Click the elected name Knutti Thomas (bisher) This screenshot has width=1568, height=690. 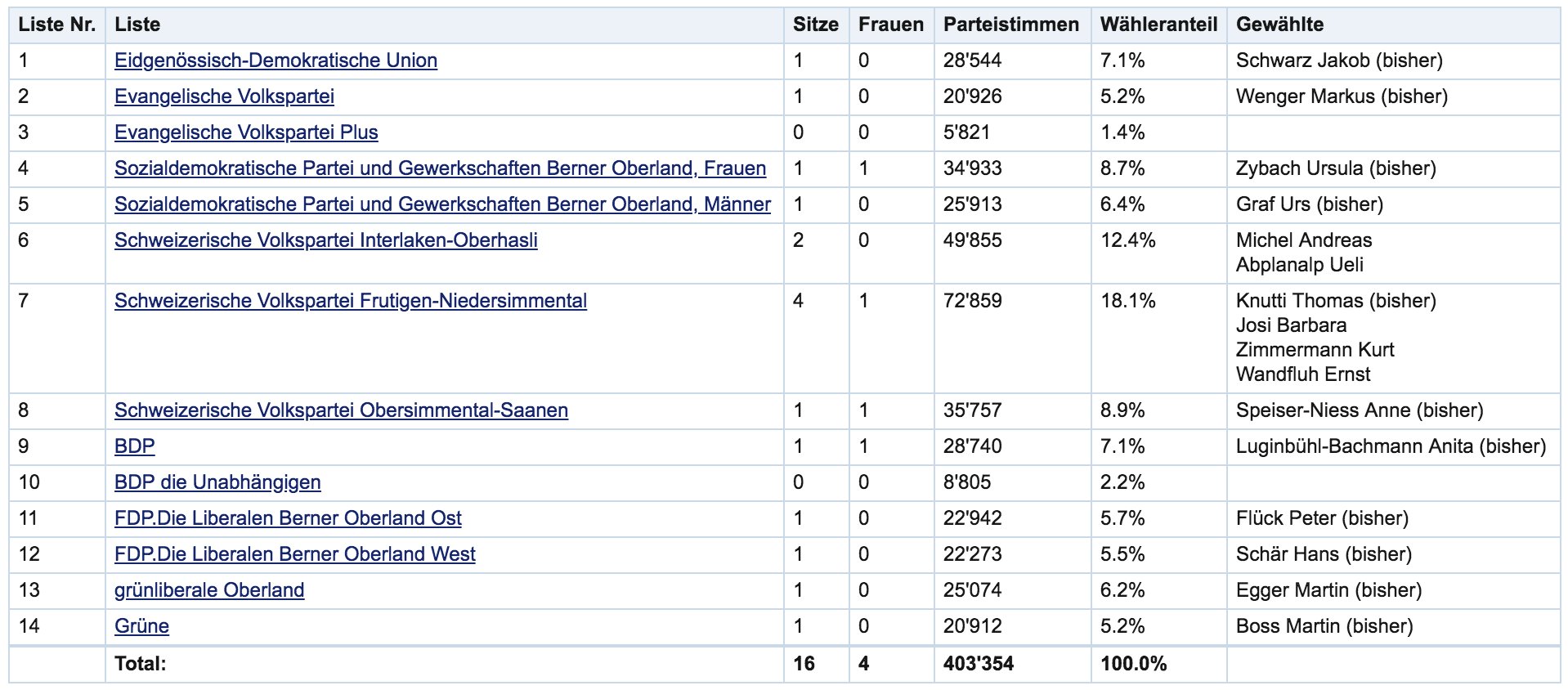pos(1336,301)
